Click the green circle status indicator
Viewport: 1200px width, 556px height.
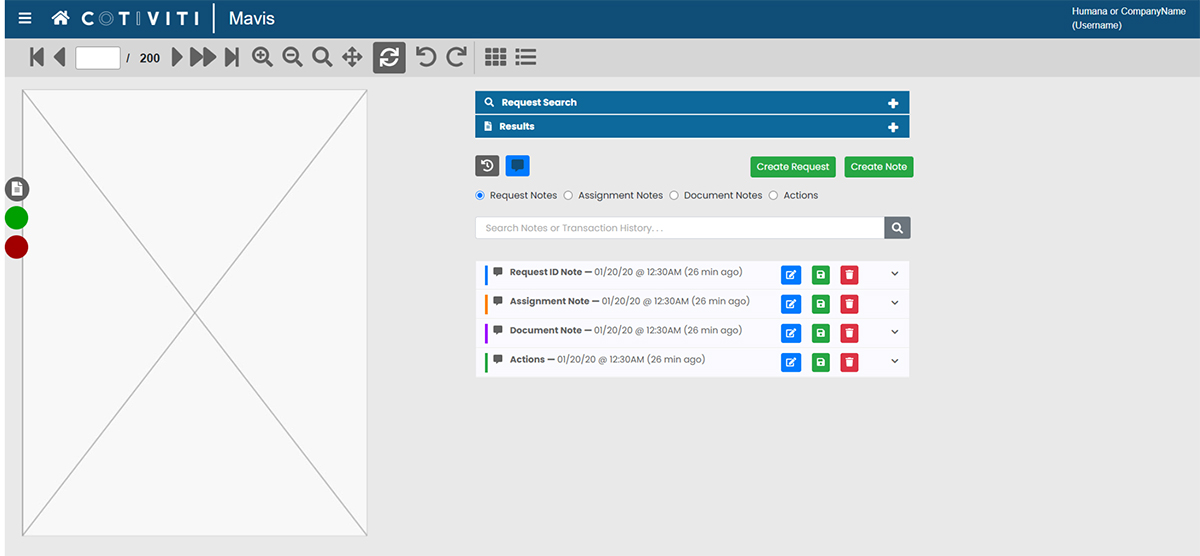pos(17,218)
